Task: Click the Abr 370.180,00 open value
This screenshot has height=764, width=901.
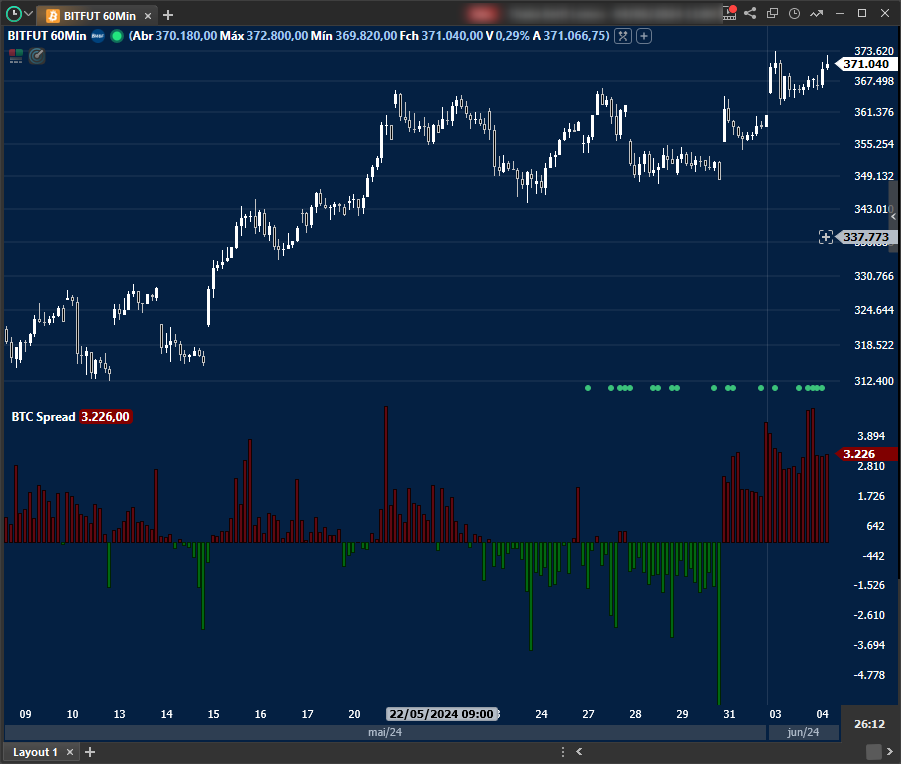Action: tap(175, 36)
